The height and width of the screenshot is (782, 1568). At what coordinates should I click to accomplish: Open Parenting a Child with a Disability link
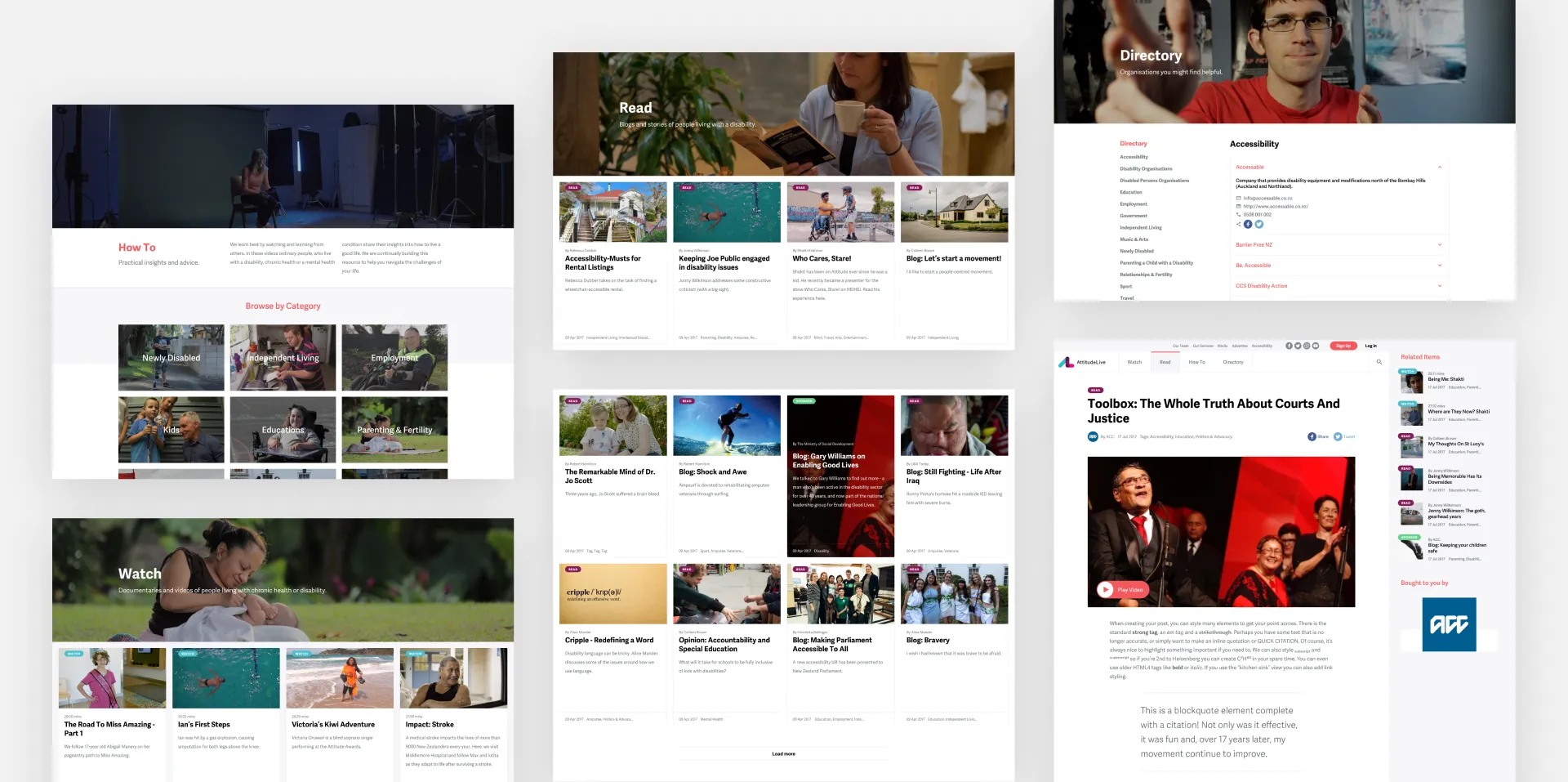click(1156, 263)
